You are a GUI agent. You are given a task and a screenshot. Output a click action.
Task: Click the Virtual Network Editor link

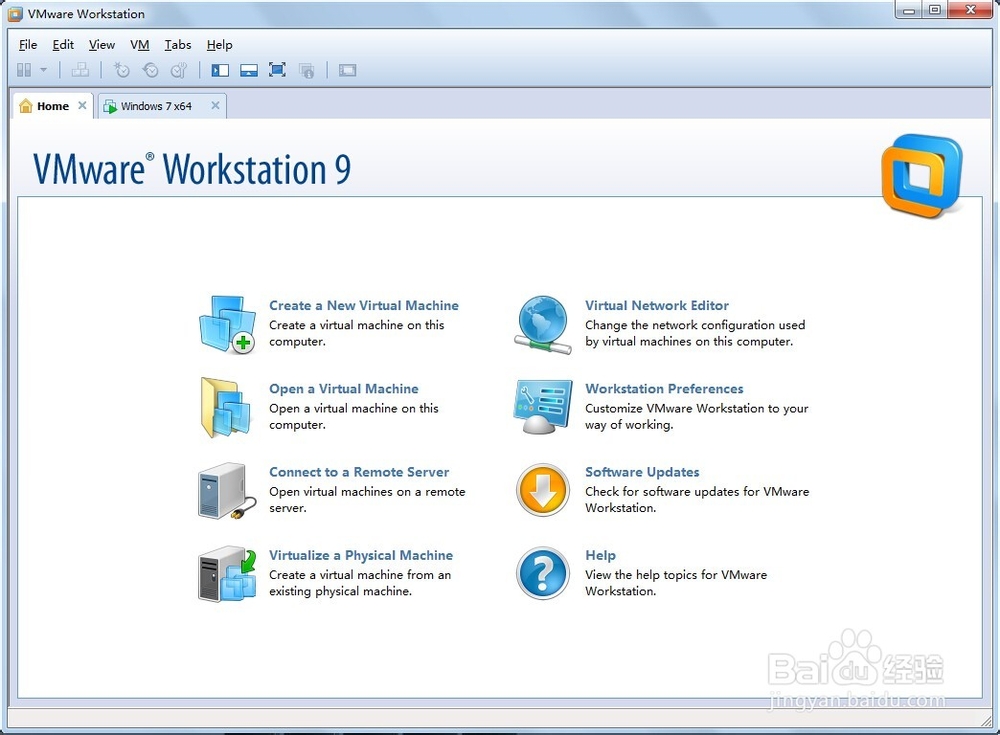[657, 306]
